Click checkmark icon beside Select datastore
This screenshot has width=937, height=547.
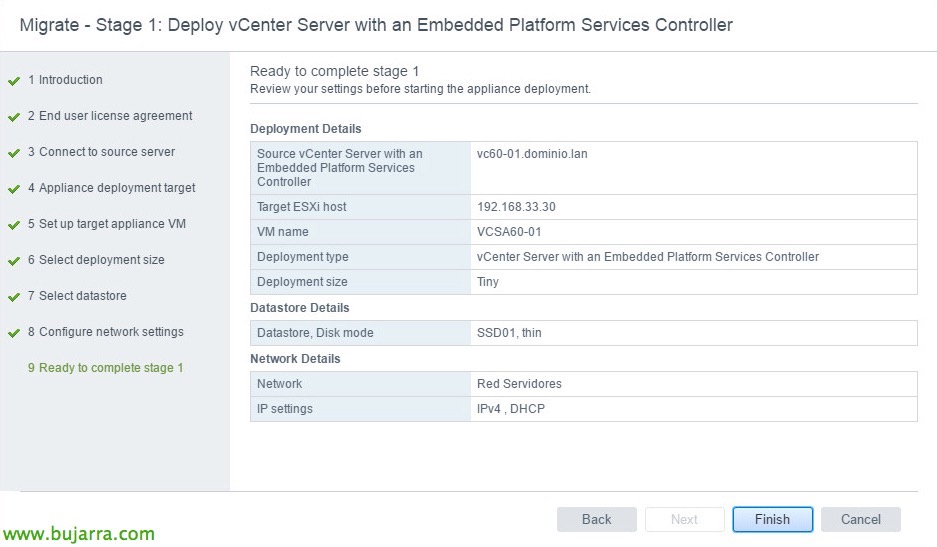[x=14, y=297]
